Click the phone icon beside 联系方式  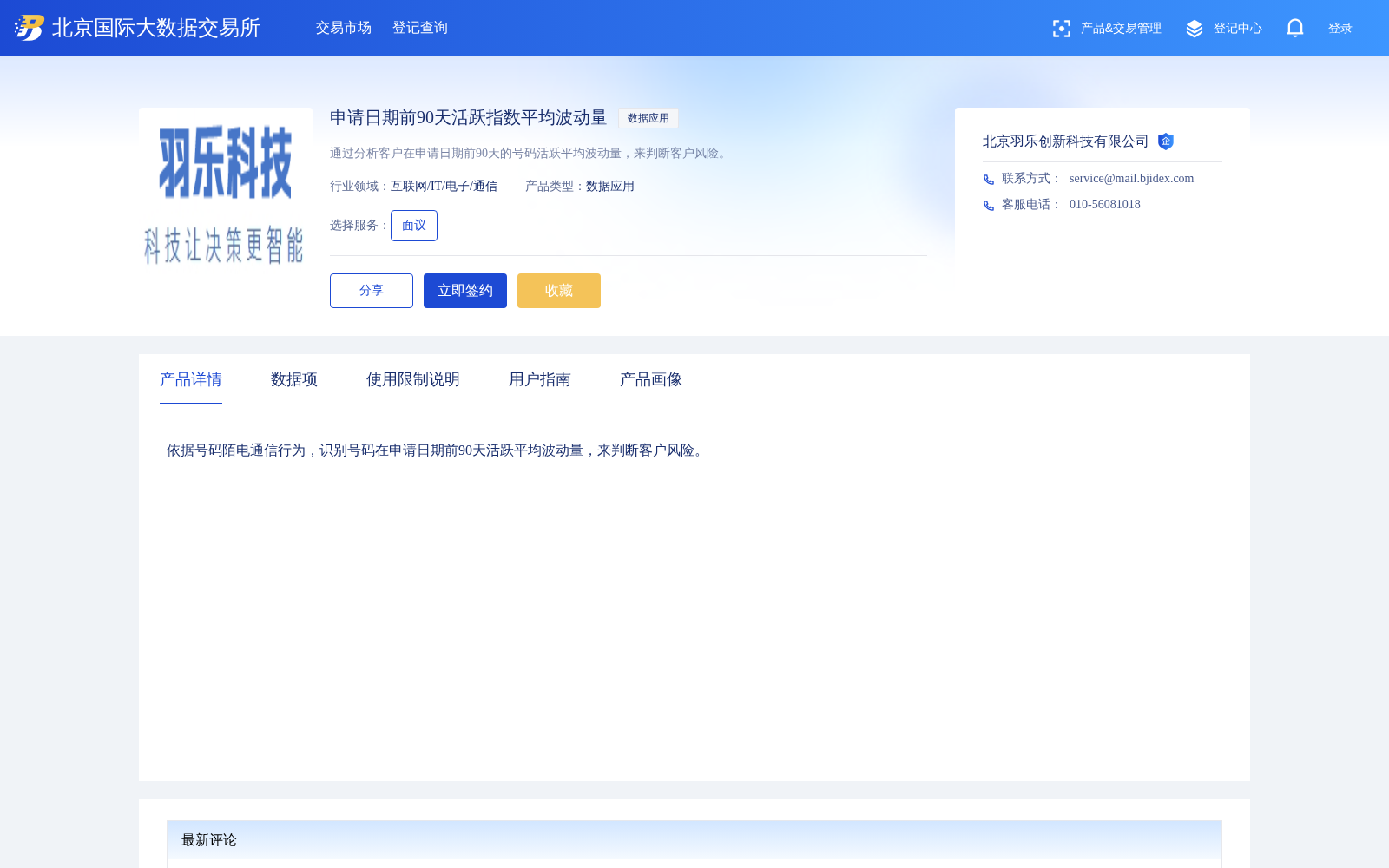pyautogui.click(x=989, y=180)
